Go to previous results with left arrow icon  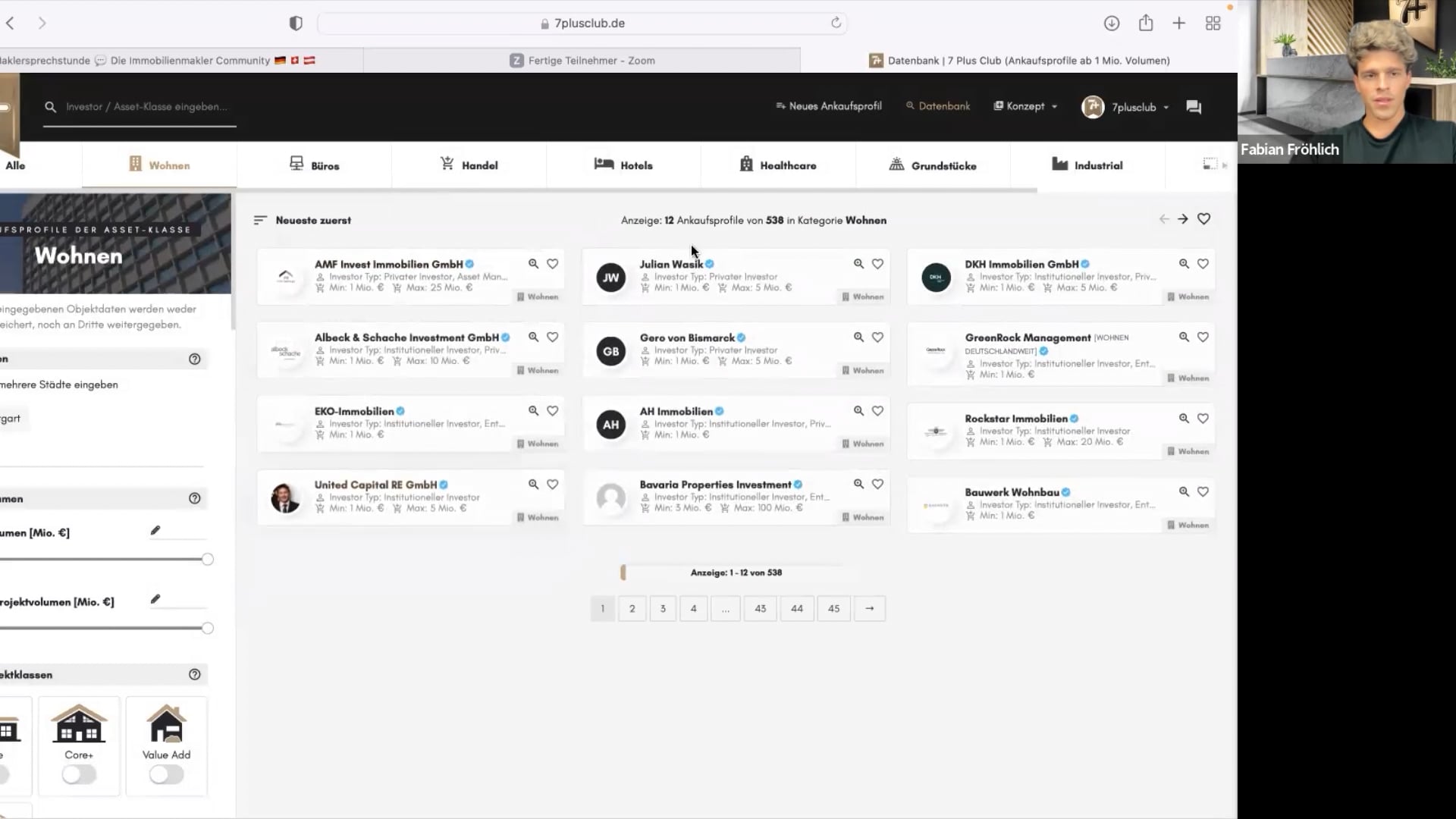(1164, 219)
